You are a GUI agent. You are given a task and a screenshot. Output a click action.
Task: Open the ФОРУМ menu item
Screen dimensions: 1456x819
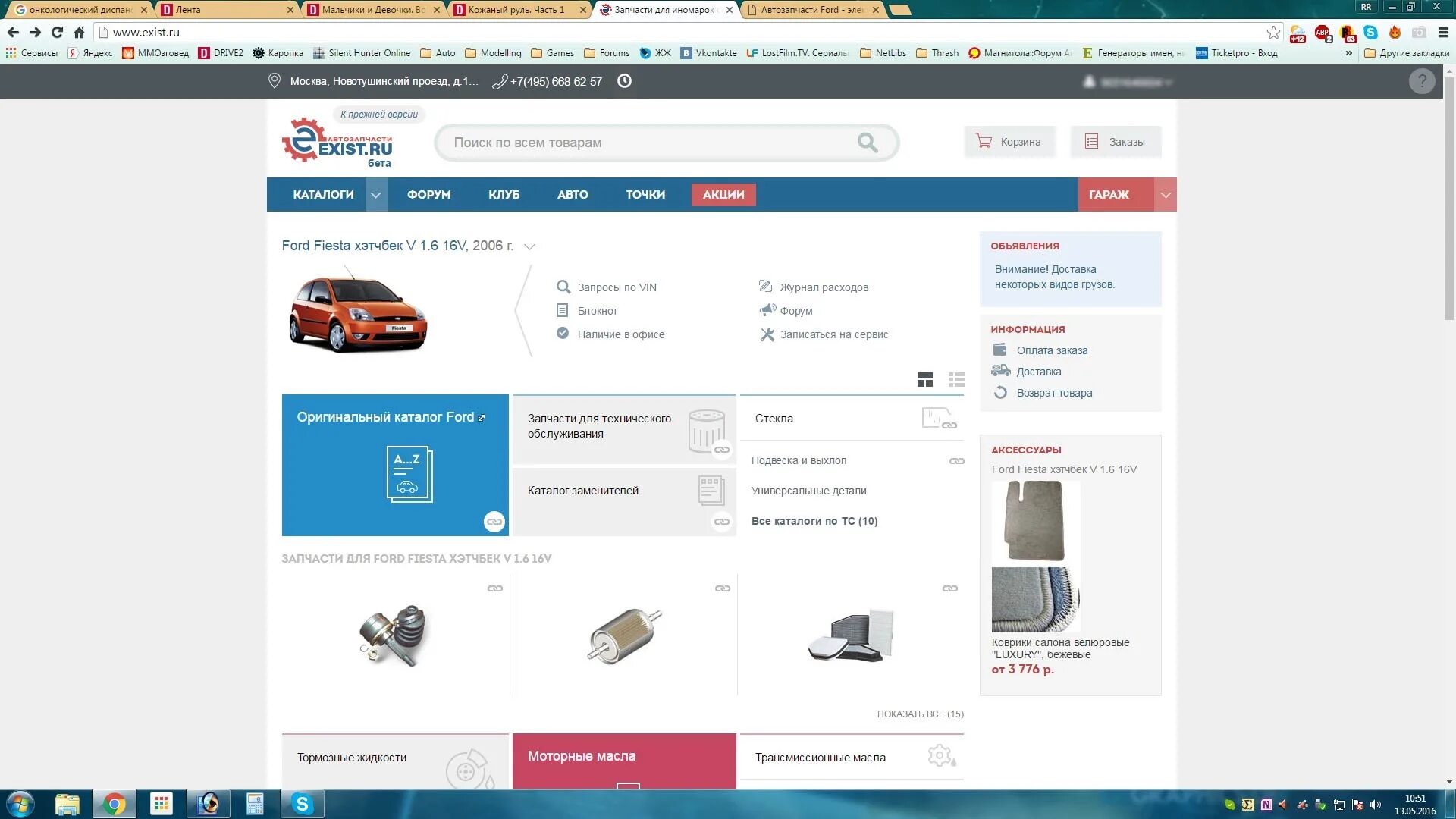pos(428,195)
